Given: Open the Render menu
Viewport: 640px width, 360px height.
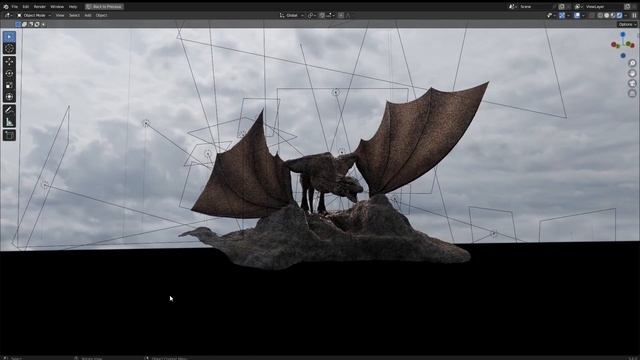Looking at the screenshot, I should click(40, 7).
